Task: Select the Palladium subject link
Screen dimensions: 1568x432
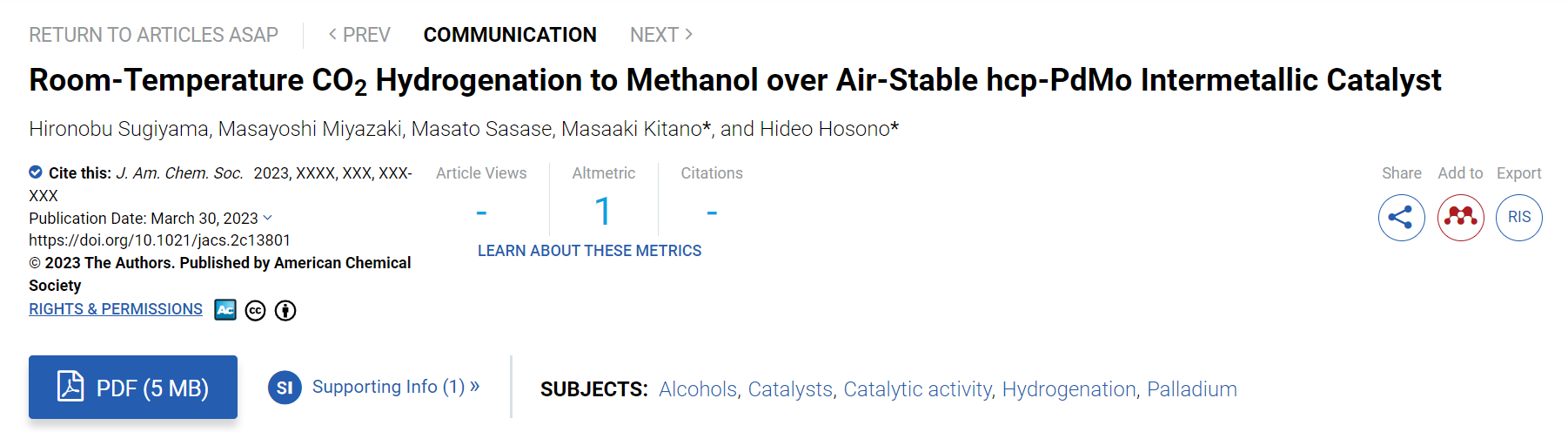Action: pyautogui.click(x=1192, y=389)
